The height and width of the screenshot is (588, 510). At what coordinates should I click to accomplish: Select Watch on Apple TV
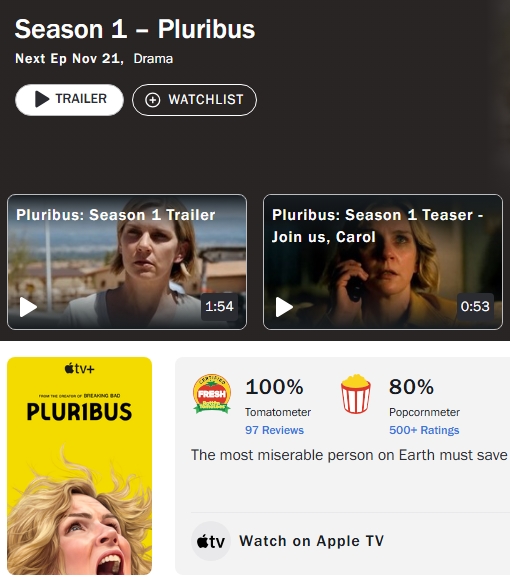312,541
